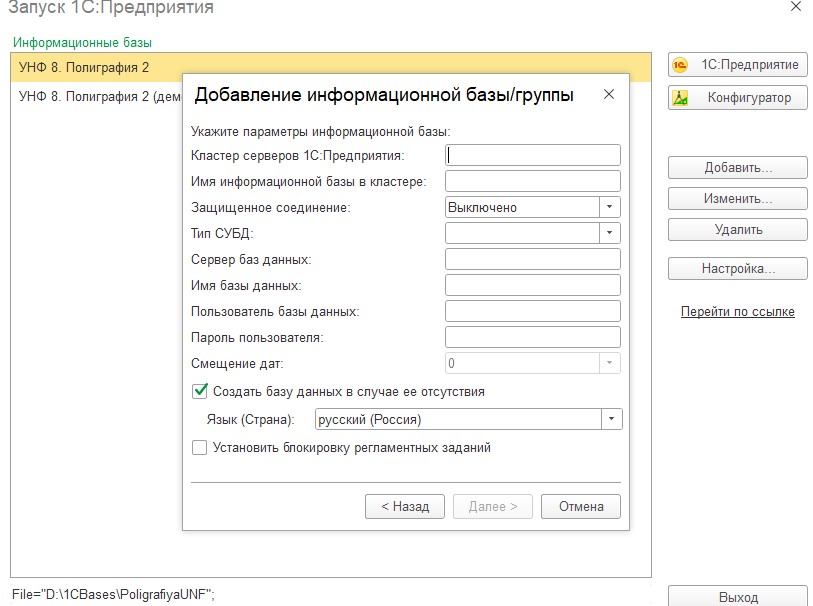Follow the Перейти по ссылке link
Image resolution: width=813 pixels, height=606 pixels.
737,312
